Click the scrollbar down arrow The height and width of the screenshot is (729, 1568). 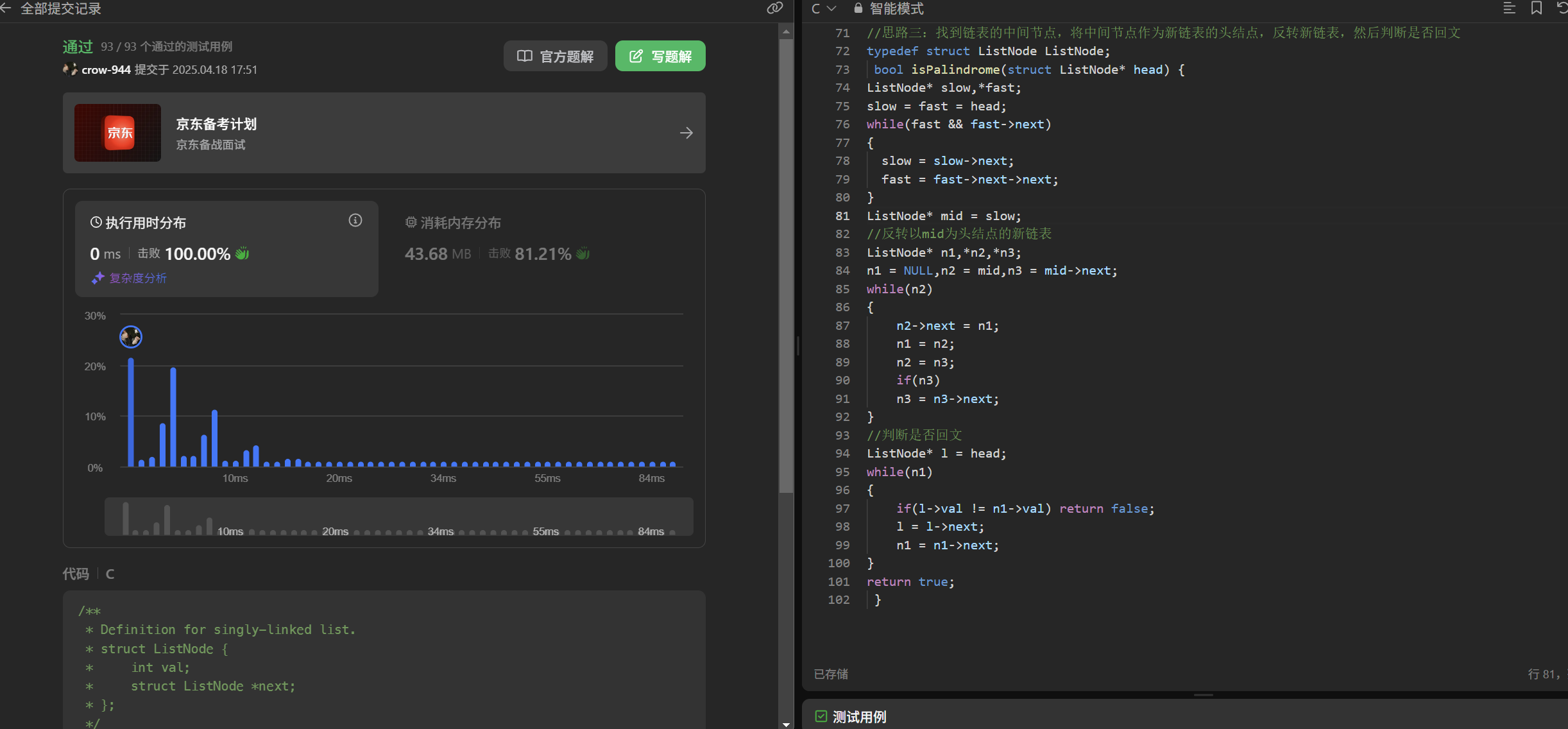point(786,724)
